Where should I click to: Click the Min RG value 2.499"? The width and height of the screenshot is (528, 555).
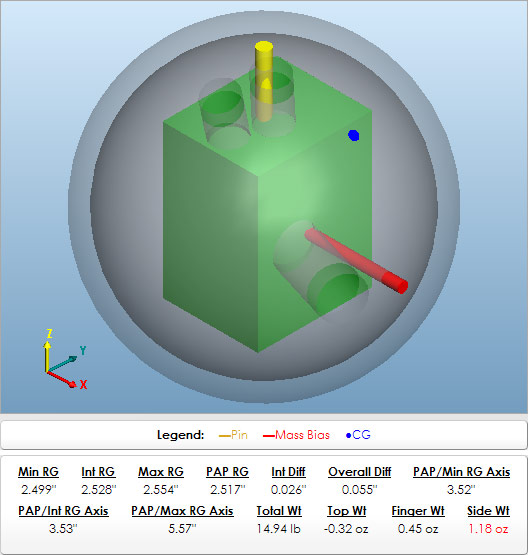[x=39, y=490]
